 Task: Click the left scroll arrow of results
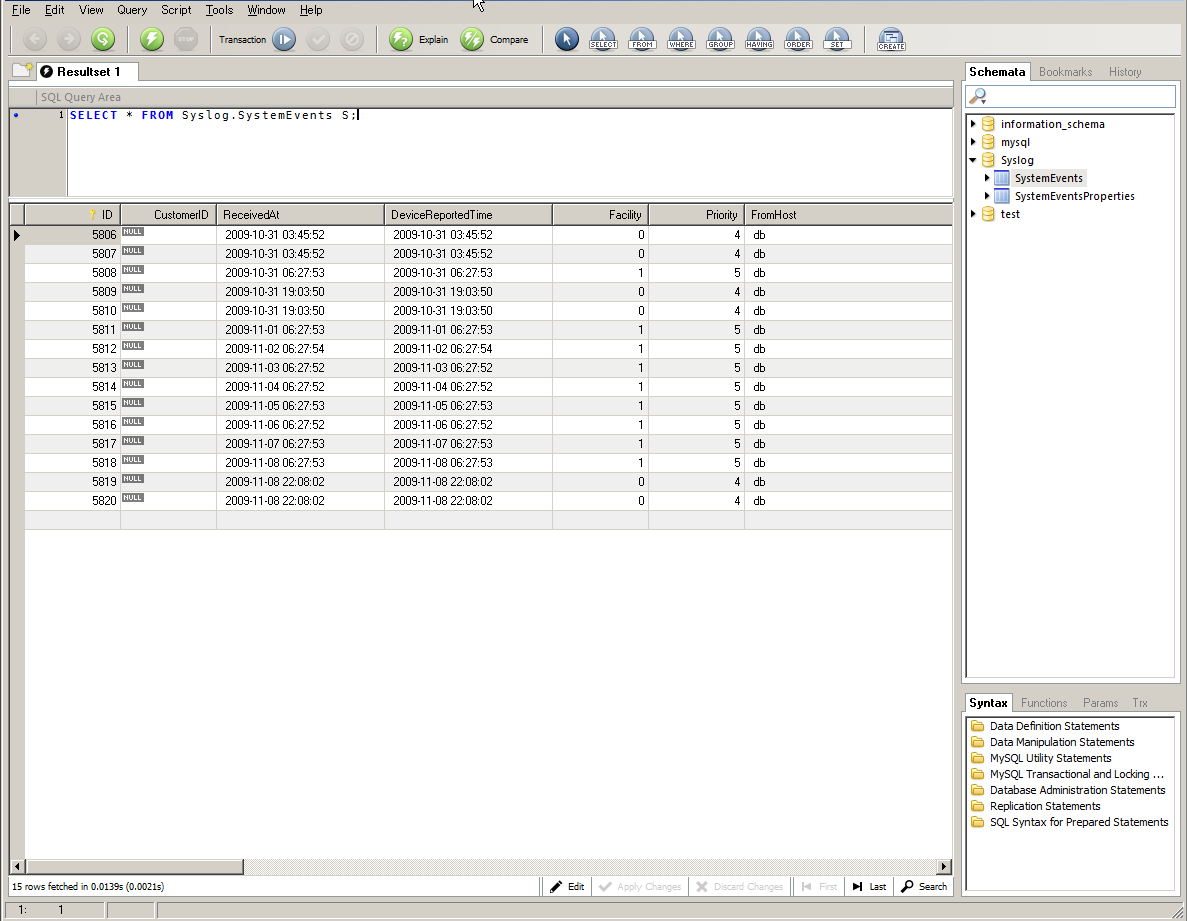tap(17, 867)
